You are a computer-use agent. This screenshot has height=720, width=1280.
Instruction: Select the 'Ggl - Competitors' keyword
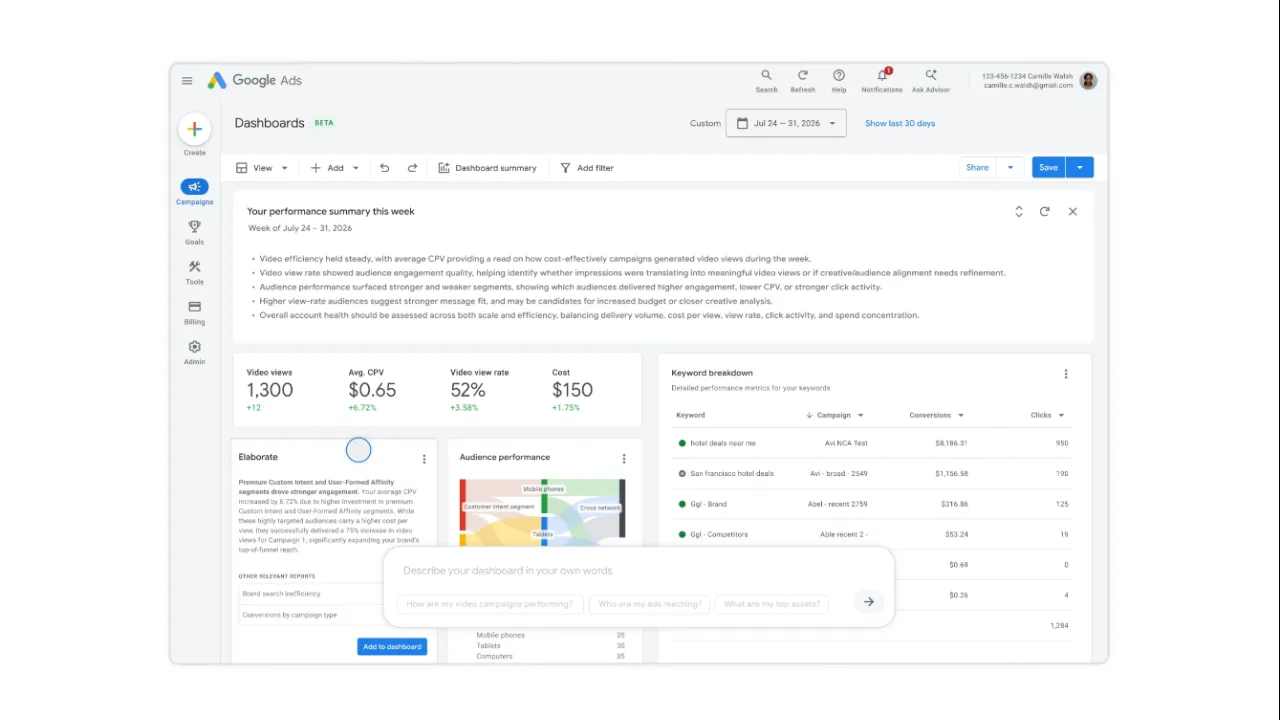[x=719, y=535]
